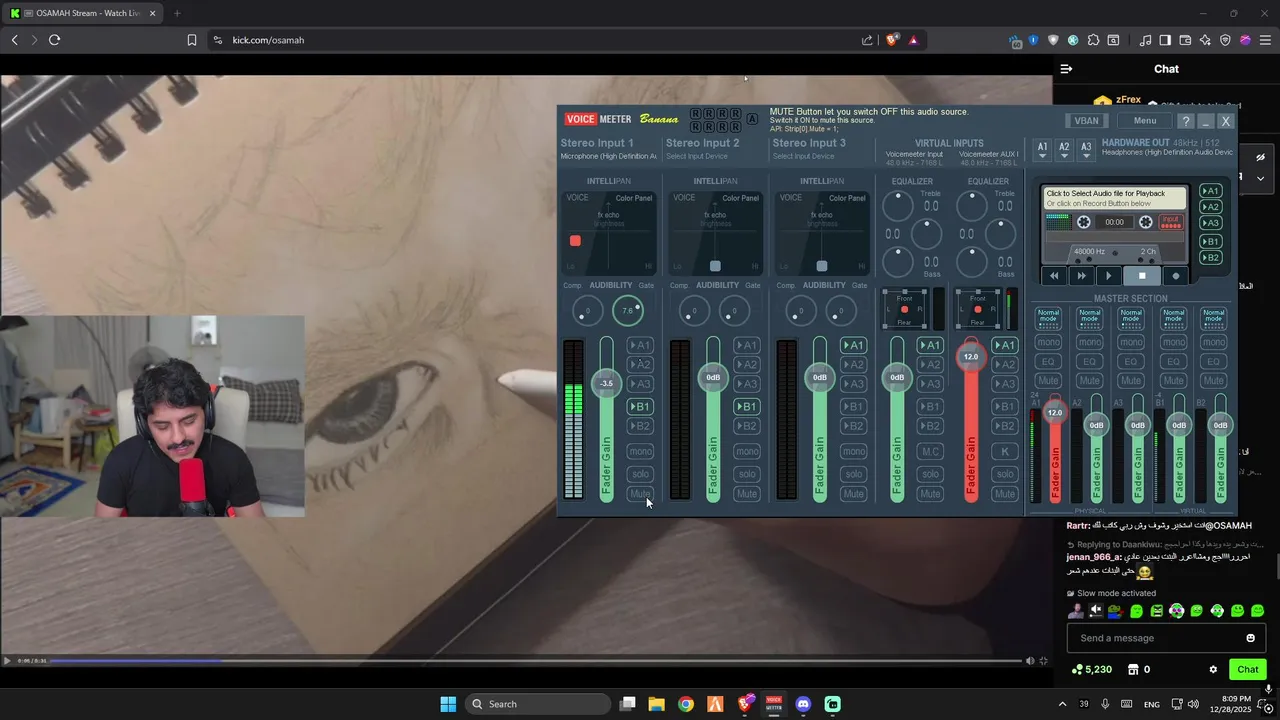Click Stereo Input 1 Gate knob 7.6
The image size is (1280, 720).
tap(627, 311)
